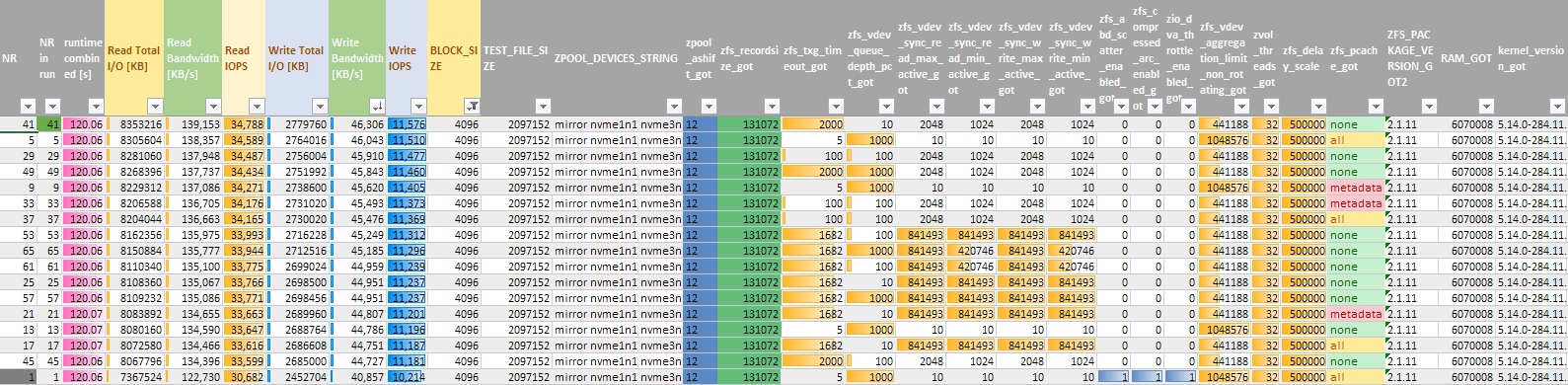
Task: Open the zfs_delay_scale filter dropdown
Action: 1318,106
